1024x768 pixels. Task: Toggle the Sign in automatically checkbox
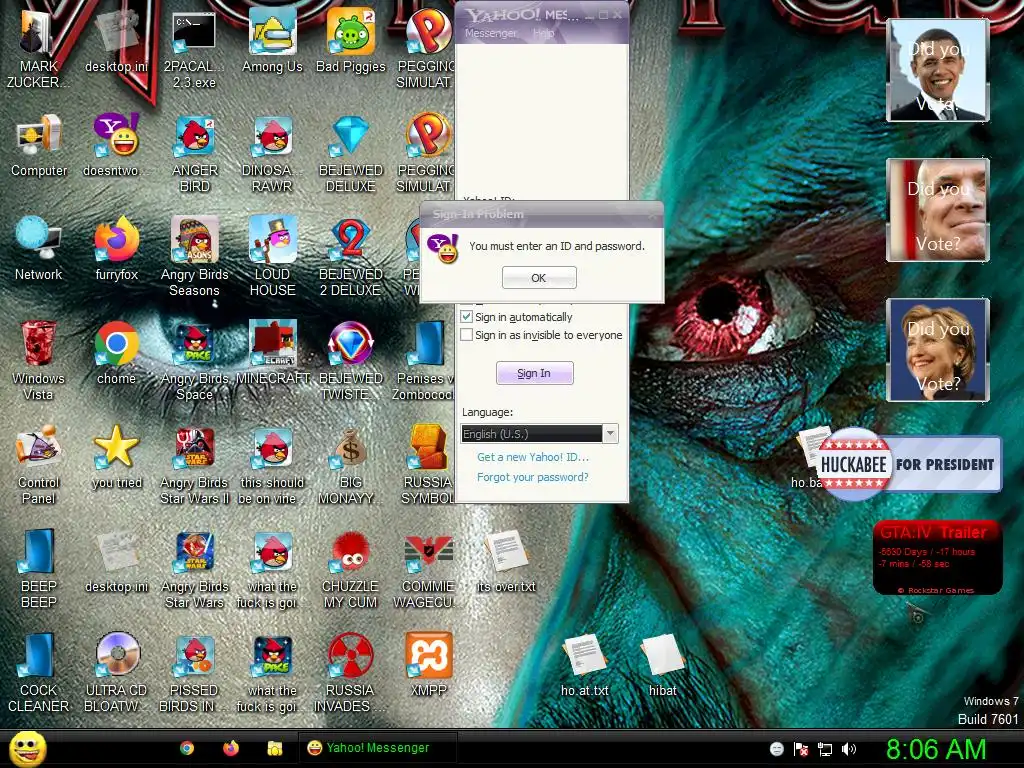pos(466,317)
